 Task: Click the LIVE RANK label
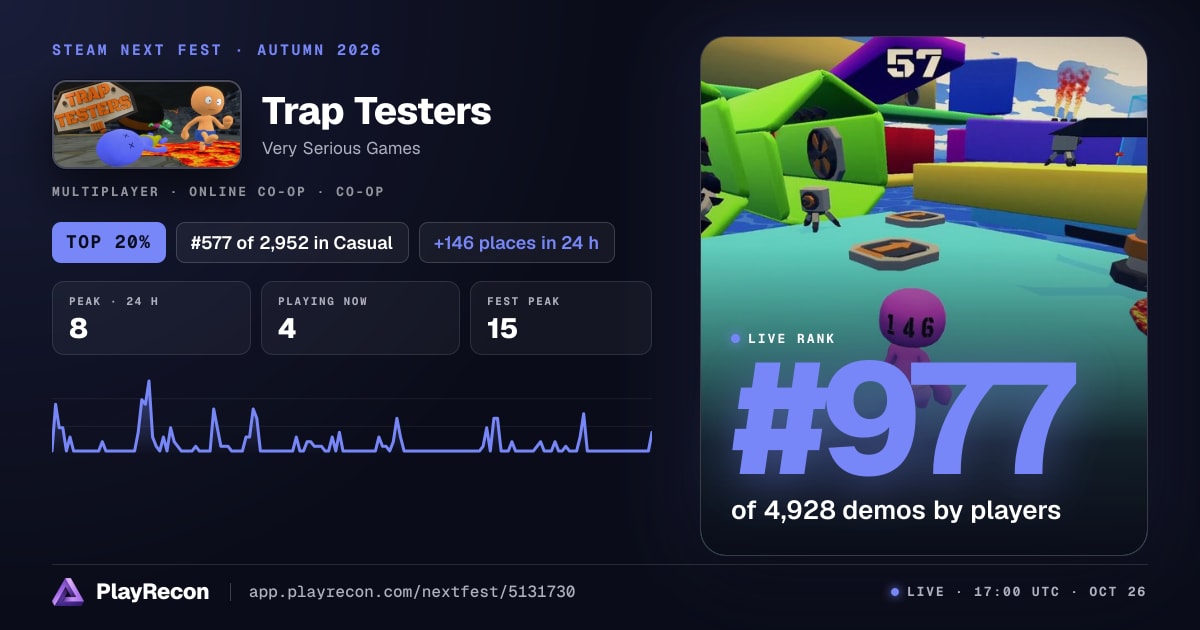(791, 339)
